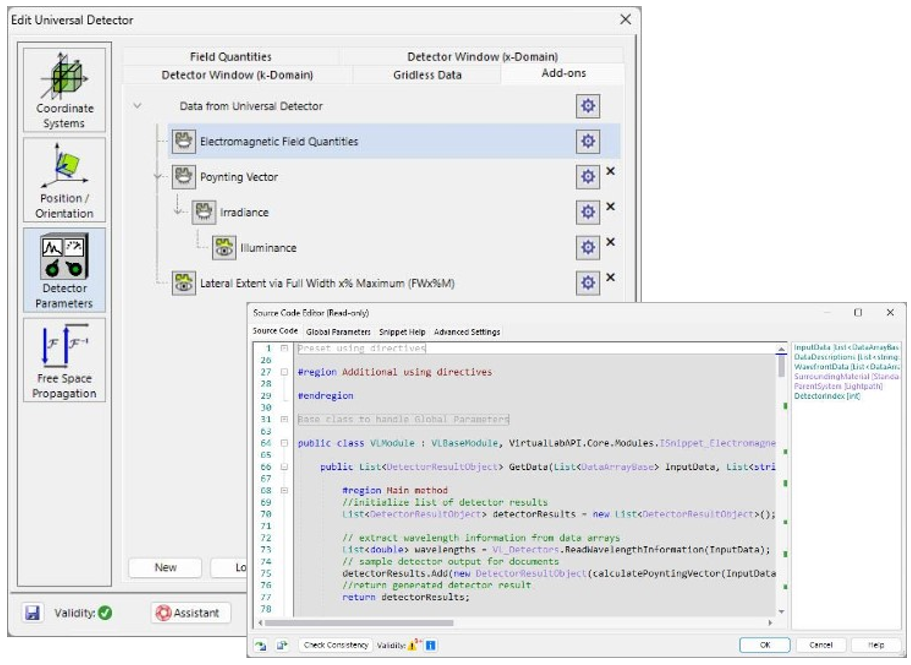Click the icon directly left of Check Consistency
The image size is (911, 665).
coord(282,645)
